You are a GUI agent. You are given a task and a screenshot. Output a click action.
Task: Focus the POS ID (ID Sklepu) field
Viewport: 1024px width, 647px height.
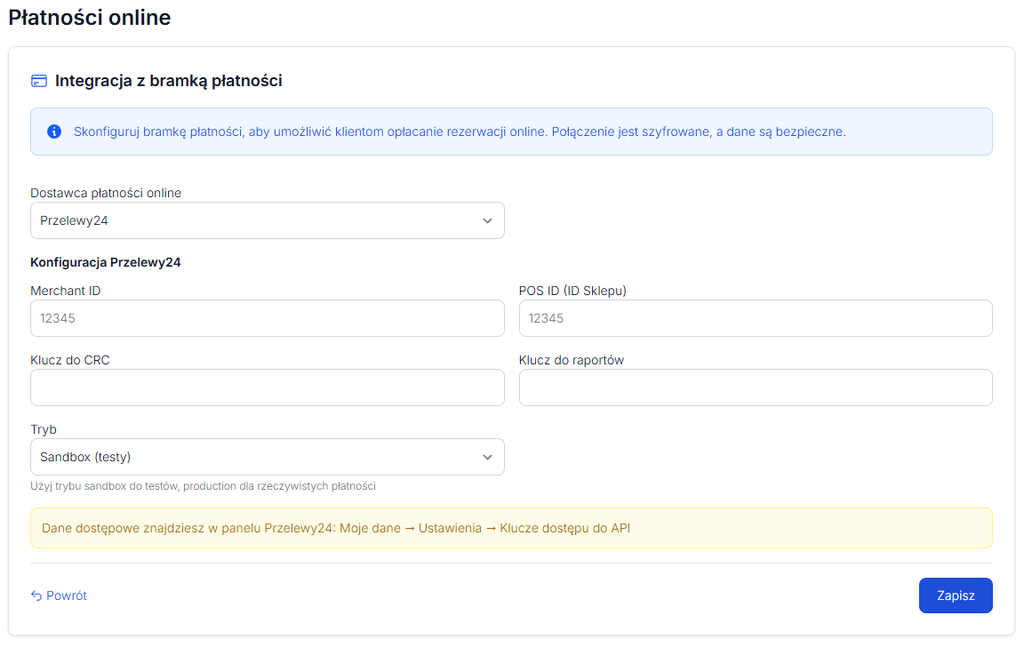(756, 319)
